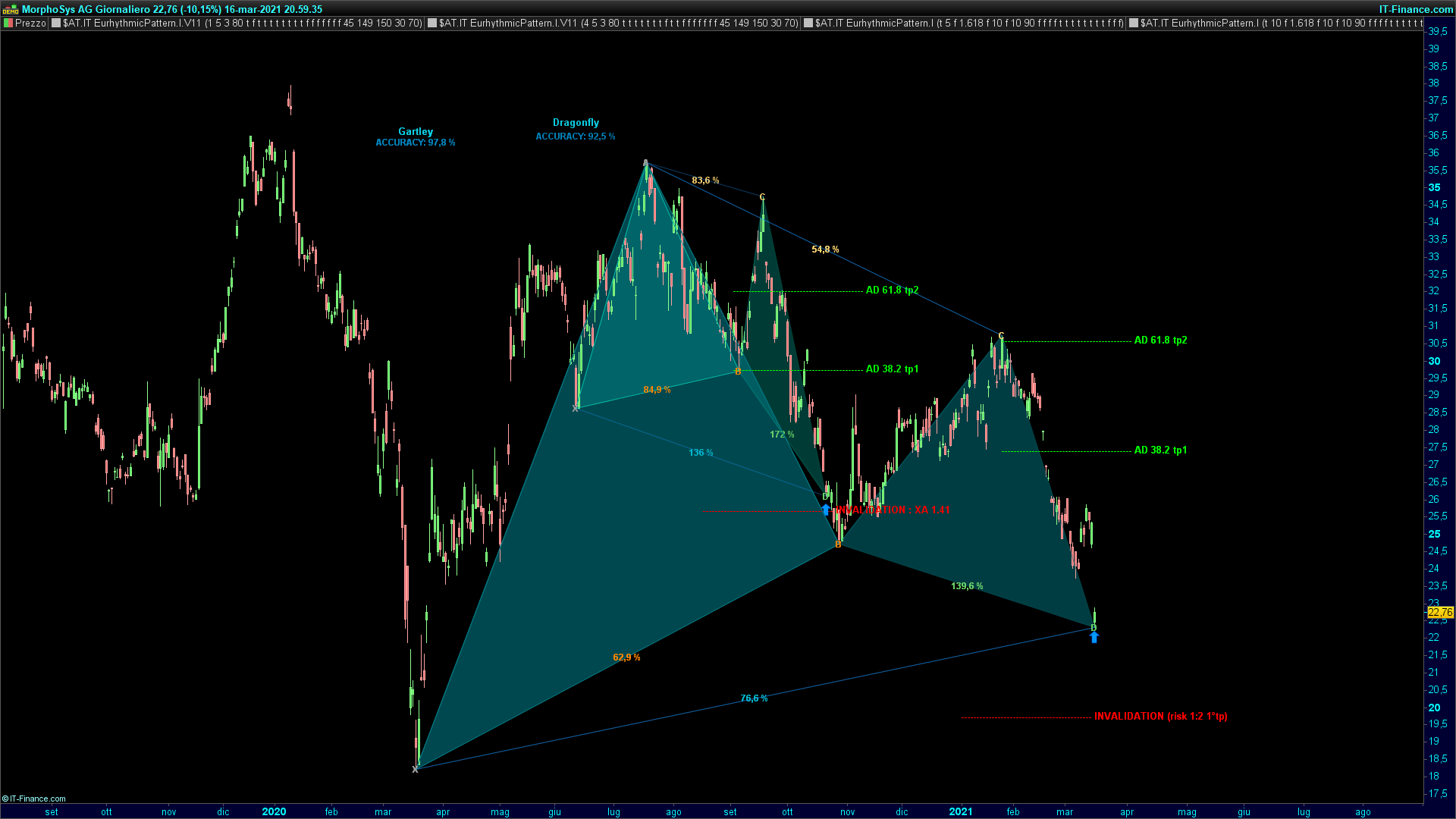Click the gray square of first EurhythmicPattern.I.V11 indicator
This screenshot has width=1456, height=819.
[x=56, y=24]
